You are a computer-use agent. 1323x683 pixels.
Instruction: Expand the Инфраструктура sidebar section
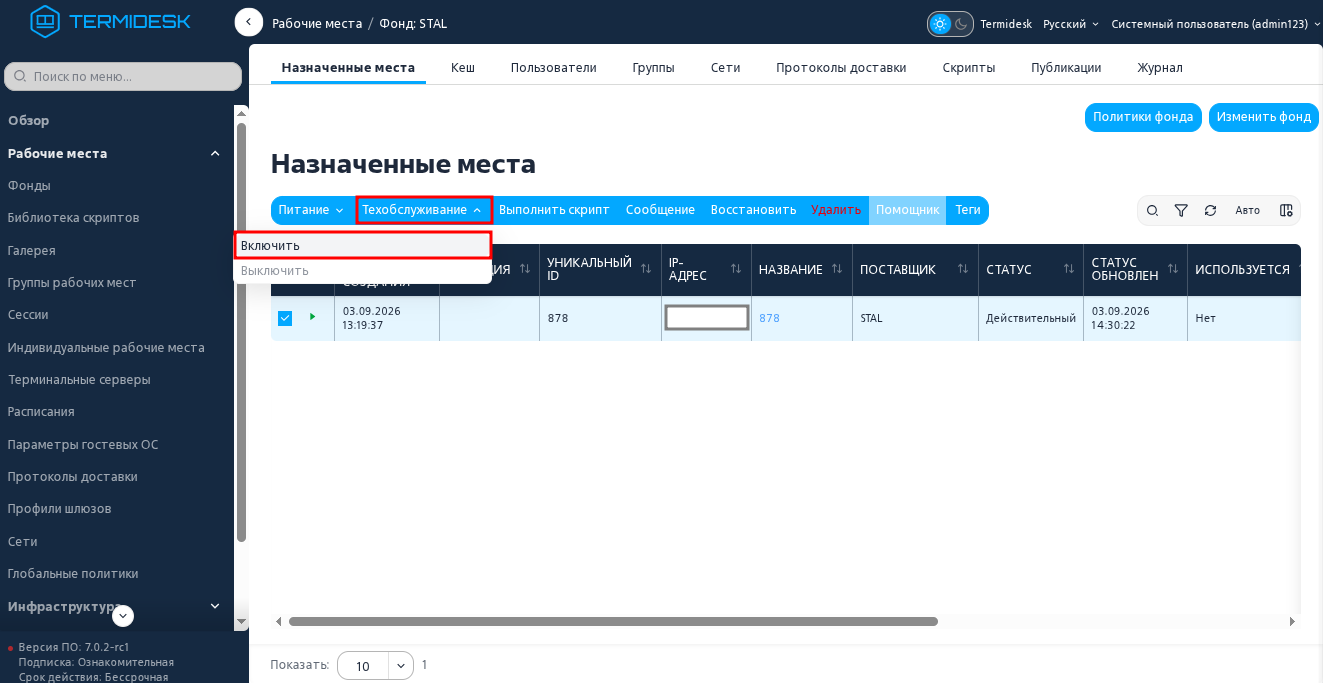coord(115,606)
